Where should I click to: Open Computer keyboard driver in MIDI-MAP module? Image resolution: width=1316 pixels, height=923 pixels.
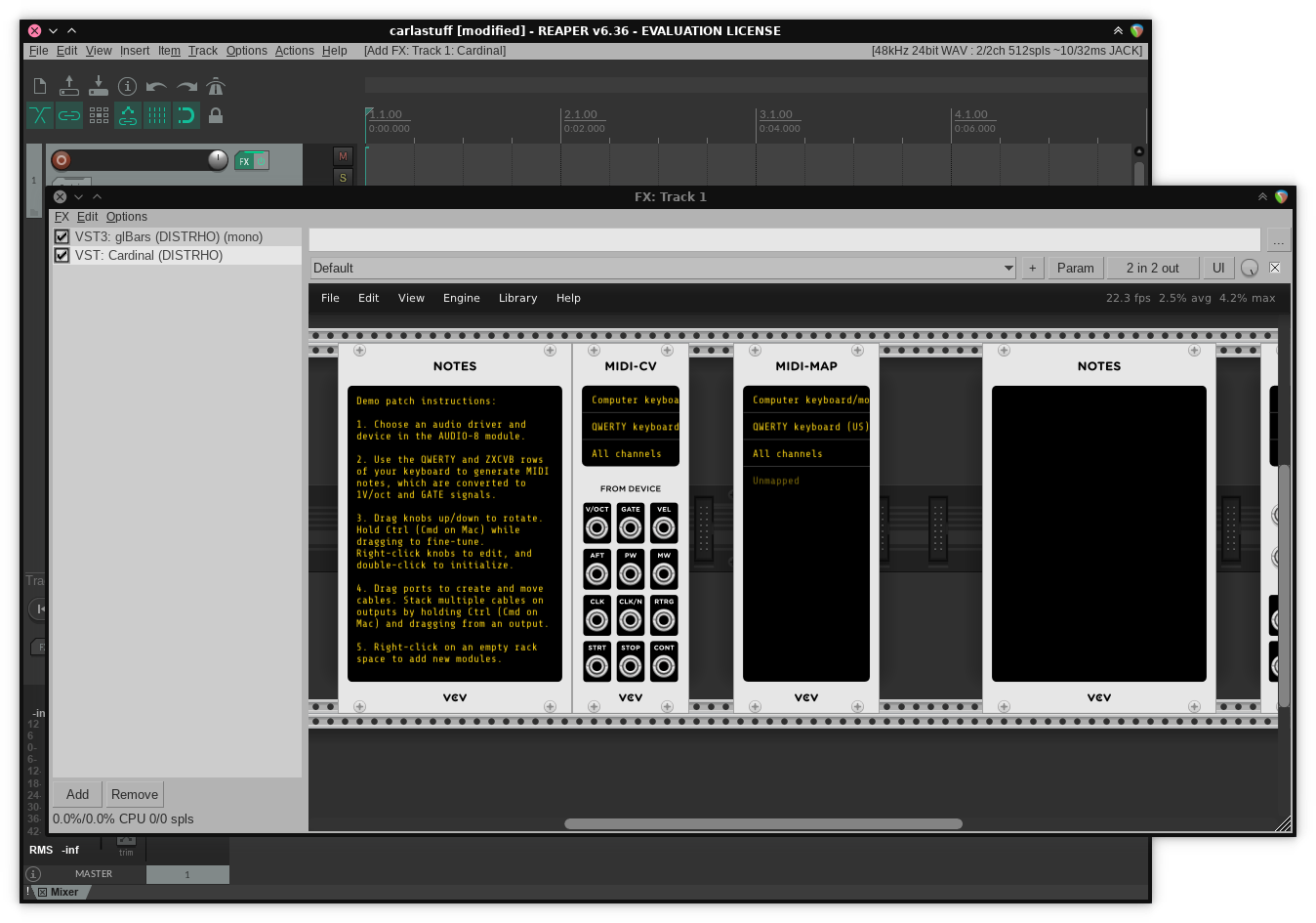(806, 399)
